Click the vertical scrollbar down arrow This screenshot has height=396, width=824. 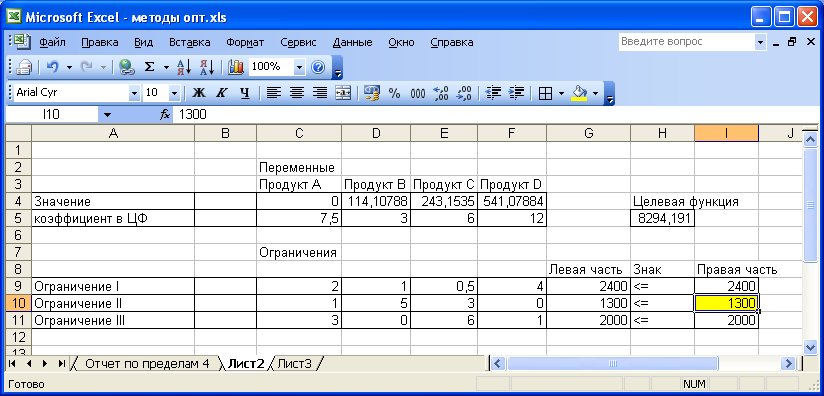click(810, 347)
